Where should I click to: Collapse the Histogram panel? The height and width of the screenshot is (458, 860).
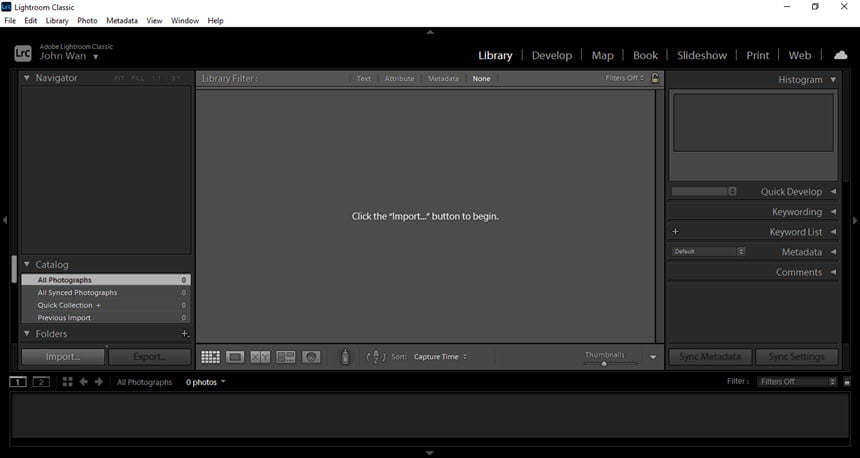(x=833, y=80)
